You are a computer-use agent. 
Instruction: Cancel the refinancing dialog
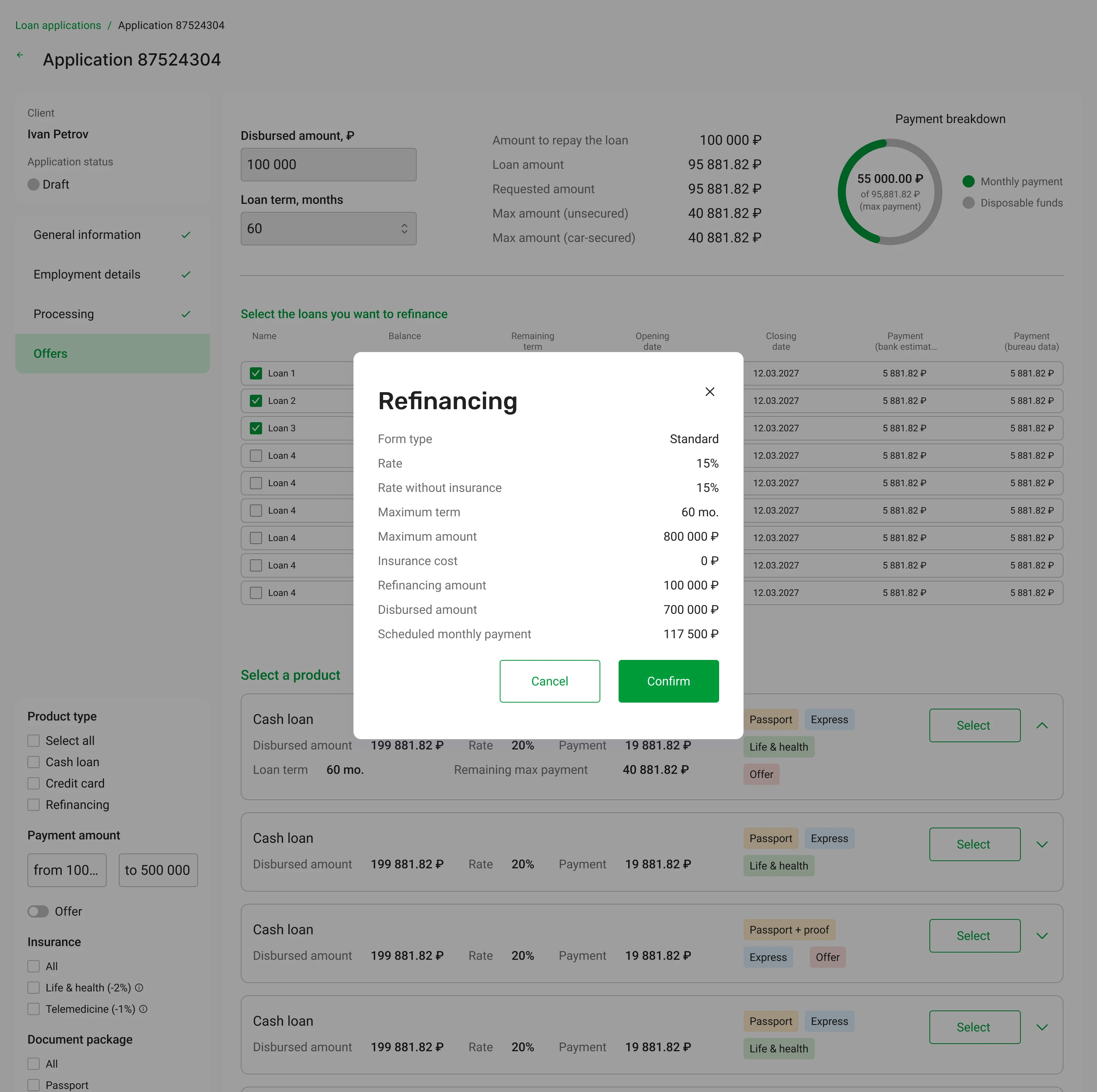click(550, 681)
